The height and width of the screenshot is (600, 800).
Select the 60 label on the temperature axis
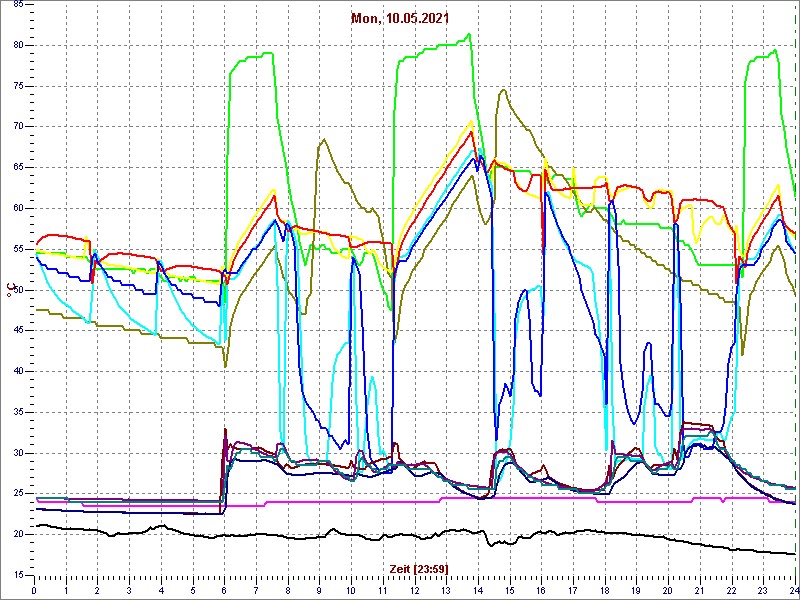(18, 208)
